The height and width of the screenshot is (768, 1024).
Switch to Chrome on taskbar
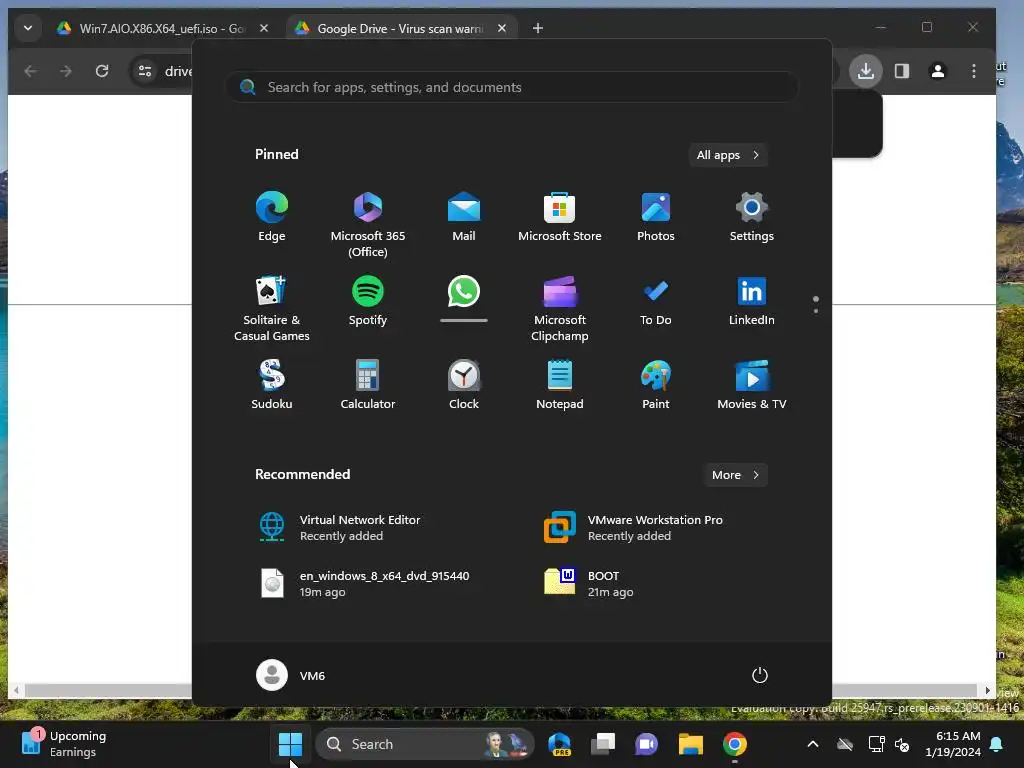click(x=735, y=744)
